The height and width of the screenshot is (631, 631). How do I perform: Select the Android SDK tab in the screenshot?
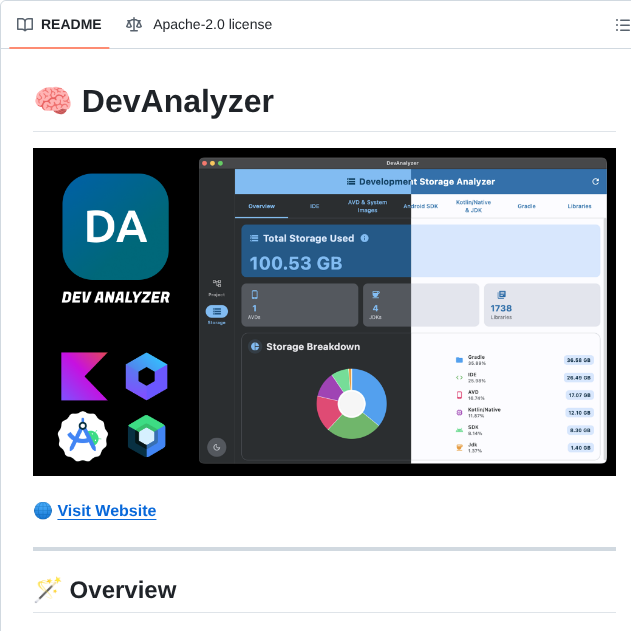point(421,206)
